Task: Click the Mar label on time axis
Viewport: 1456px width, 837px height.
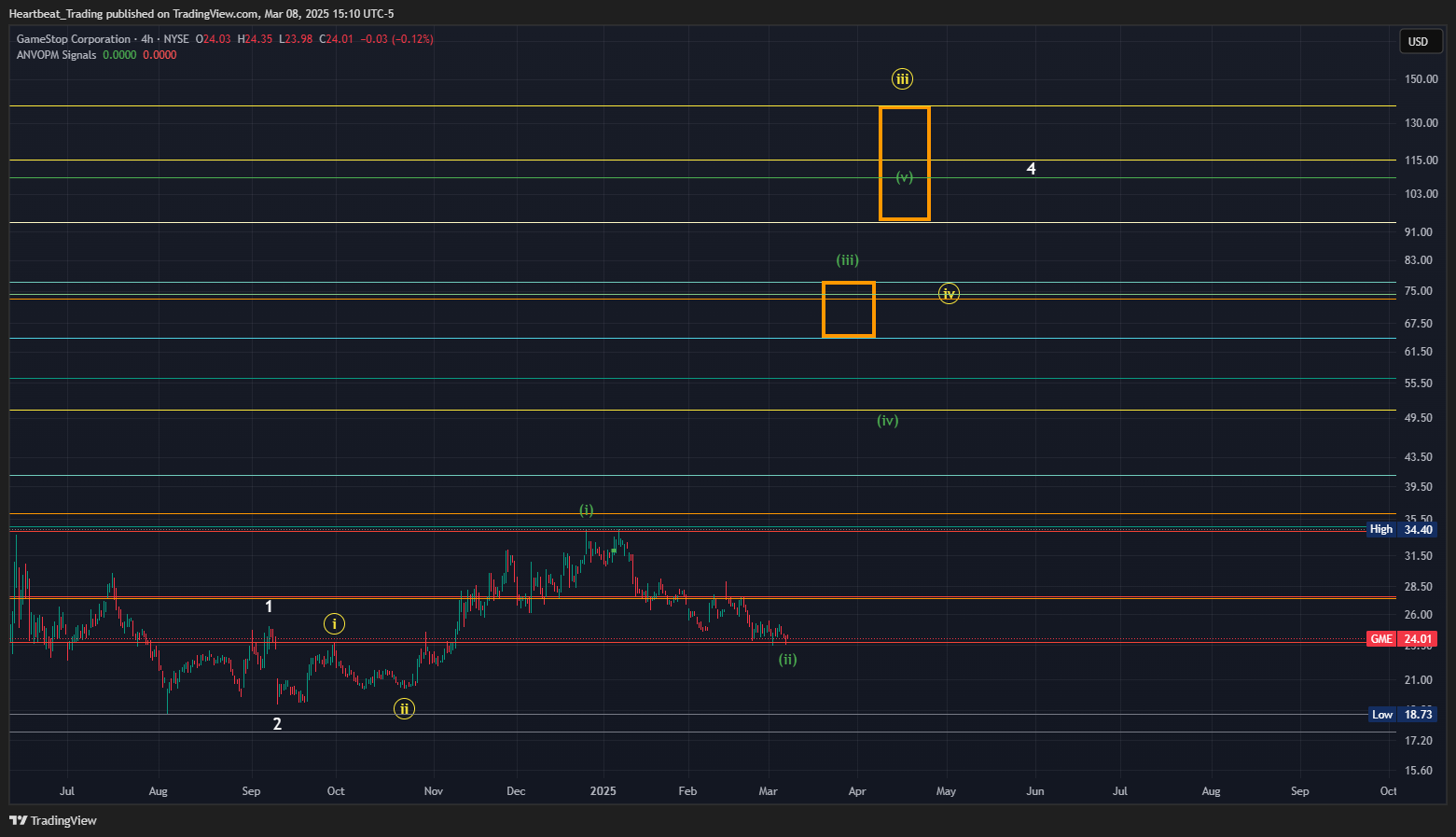Action: coord(768,791)
